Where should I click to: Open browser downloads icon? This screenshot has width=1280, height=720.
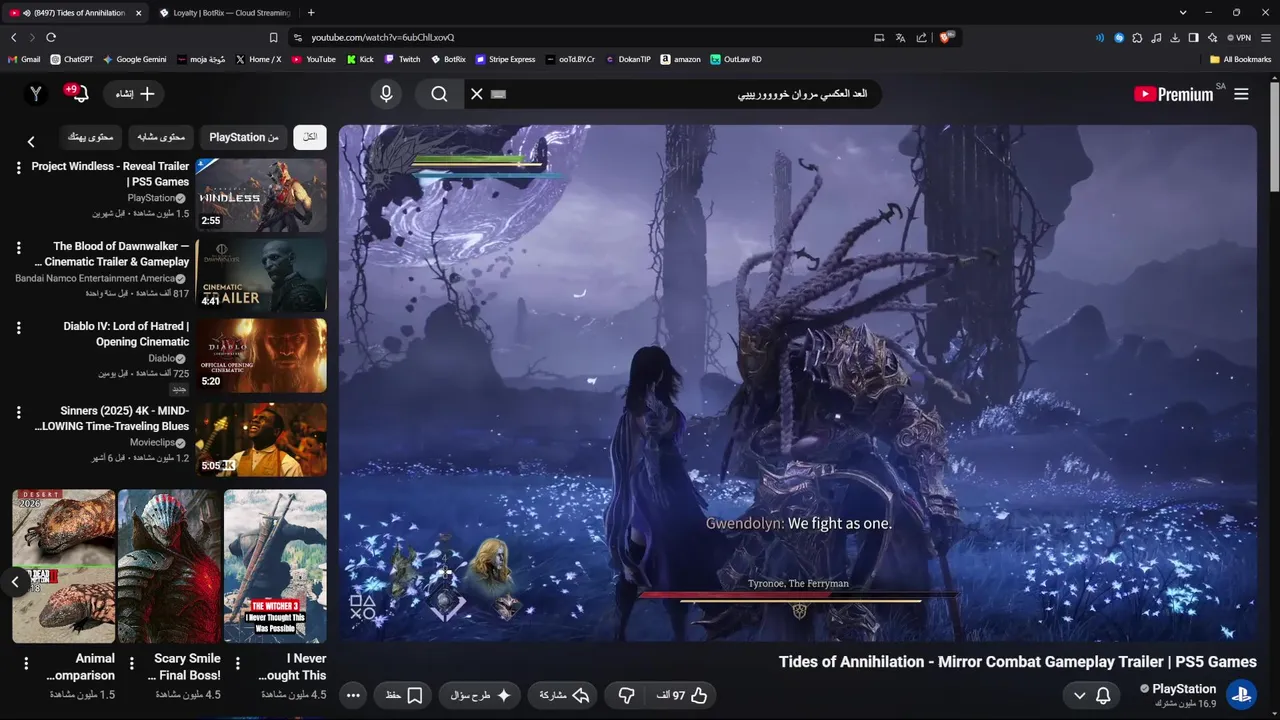click(1175, 37)
